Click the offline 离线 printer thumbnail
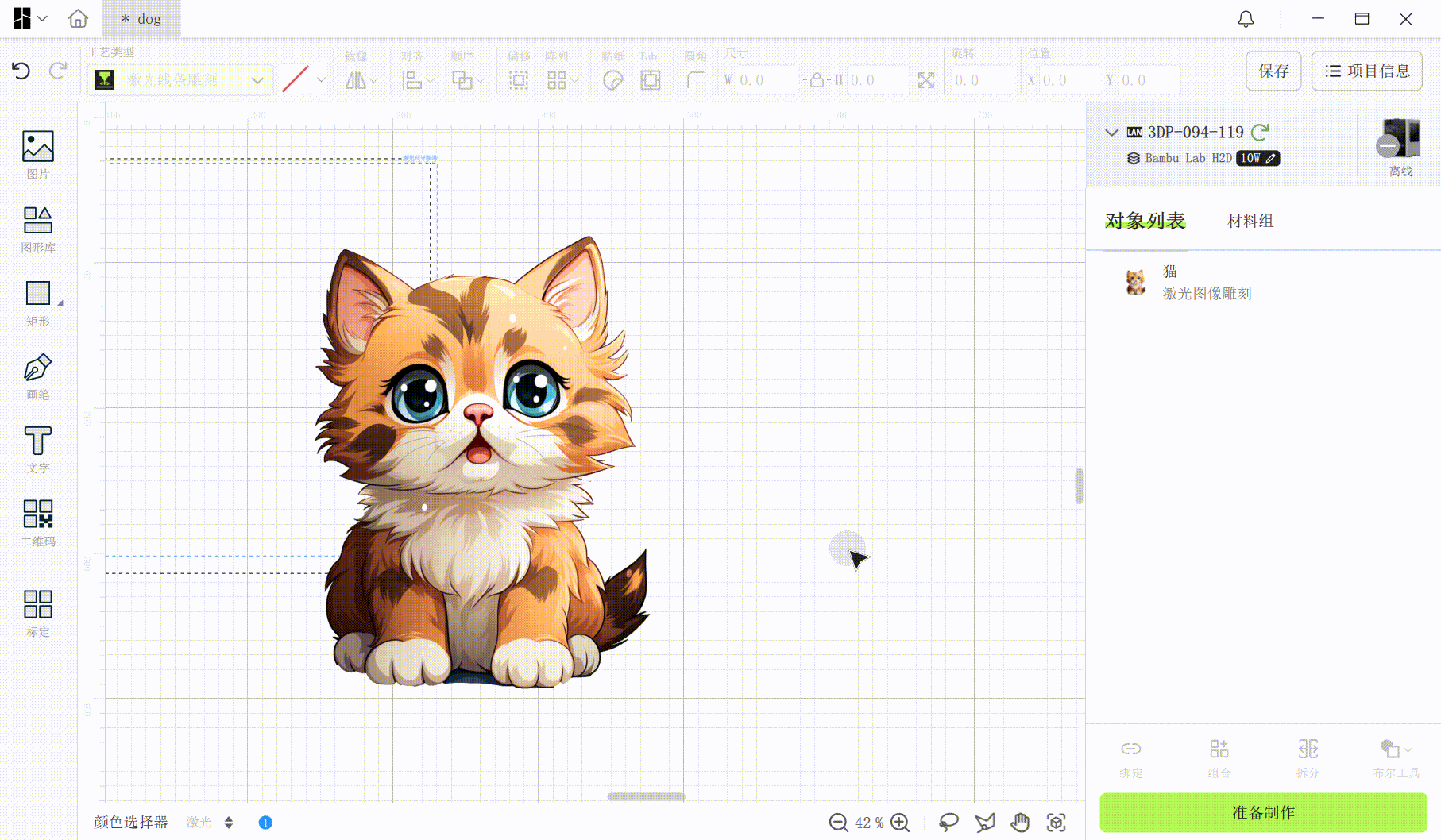 (x=1400, y=147)
